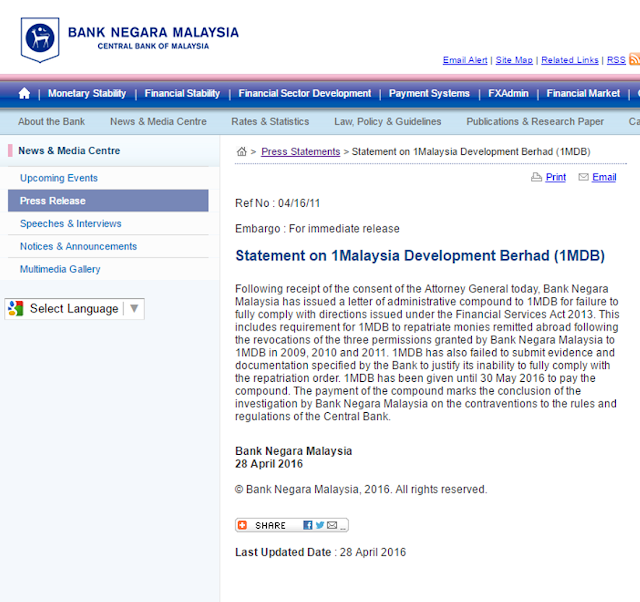Click the Print link
This screenshot has width=640, height=602.
[x=556, y=177]
